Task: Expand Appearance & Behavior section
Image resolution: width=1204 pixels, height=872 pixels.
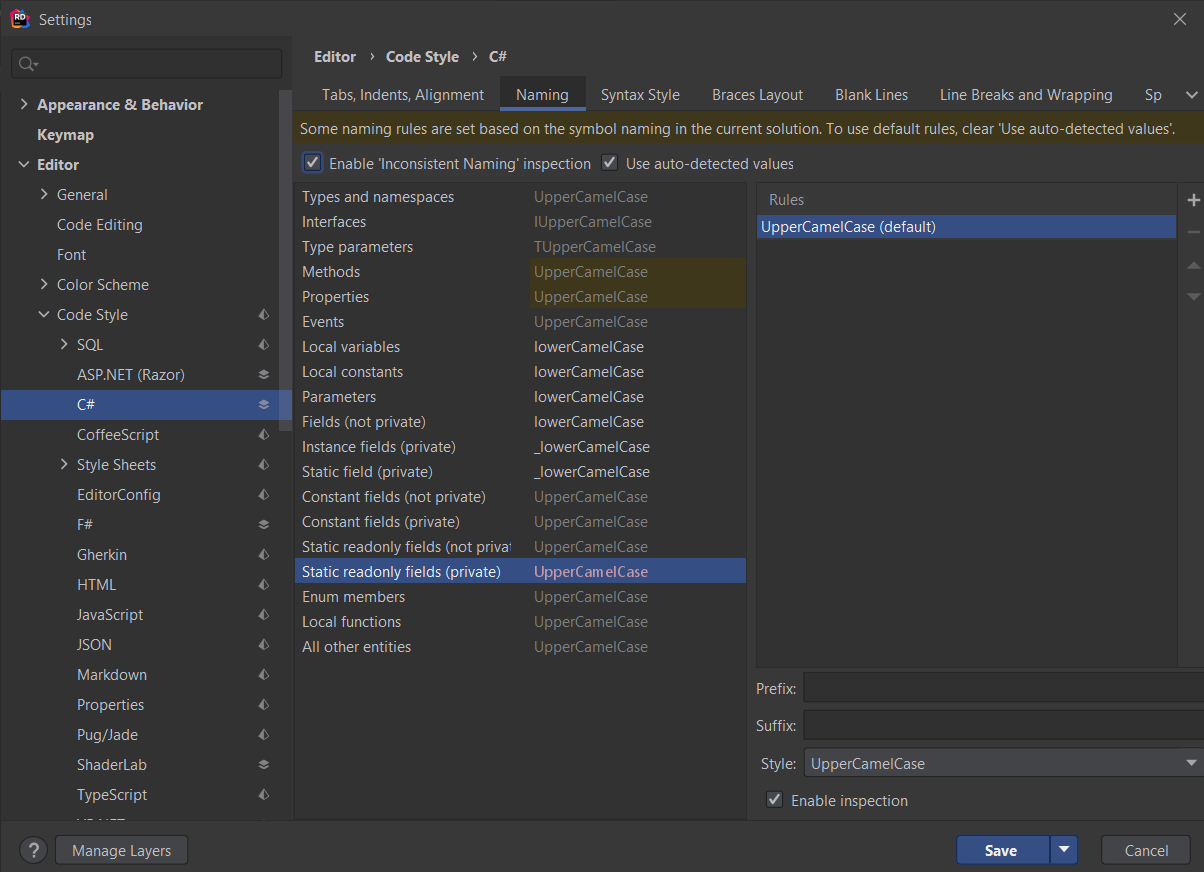Action: pyautogui.click(x=24, y=104)
